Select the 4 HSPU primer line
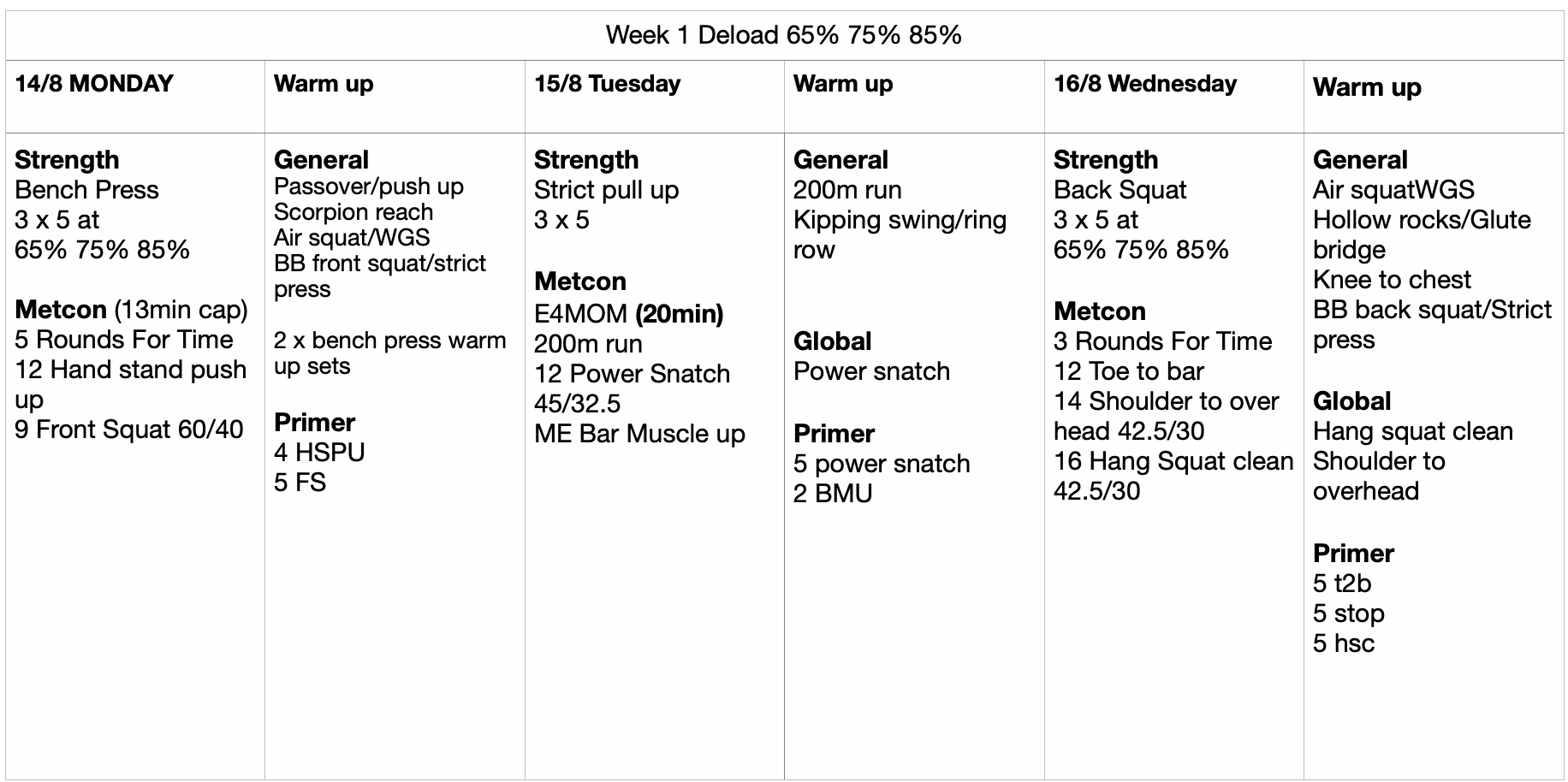The image size is (1568, 782). pos(319,453)
